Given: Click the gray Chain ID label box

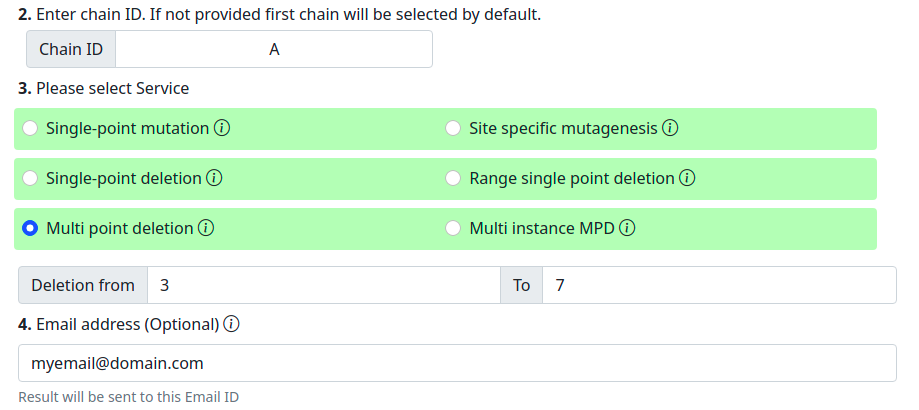Looking at the screenshot, I should click(x=71, y=49).
